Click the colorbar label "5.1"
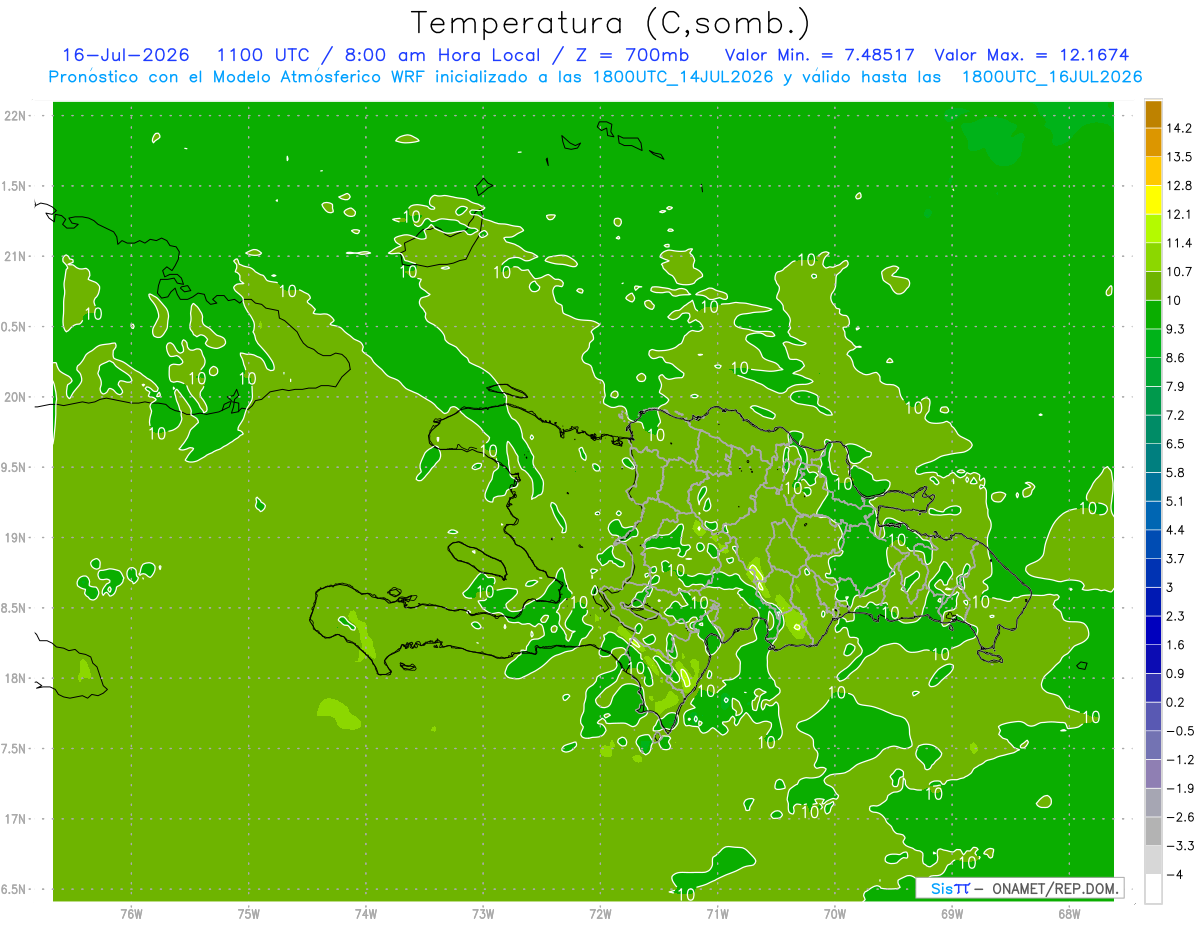The width and height of the screenshot is (1200, 927). pyautogui.click(x=1176, y=501)
